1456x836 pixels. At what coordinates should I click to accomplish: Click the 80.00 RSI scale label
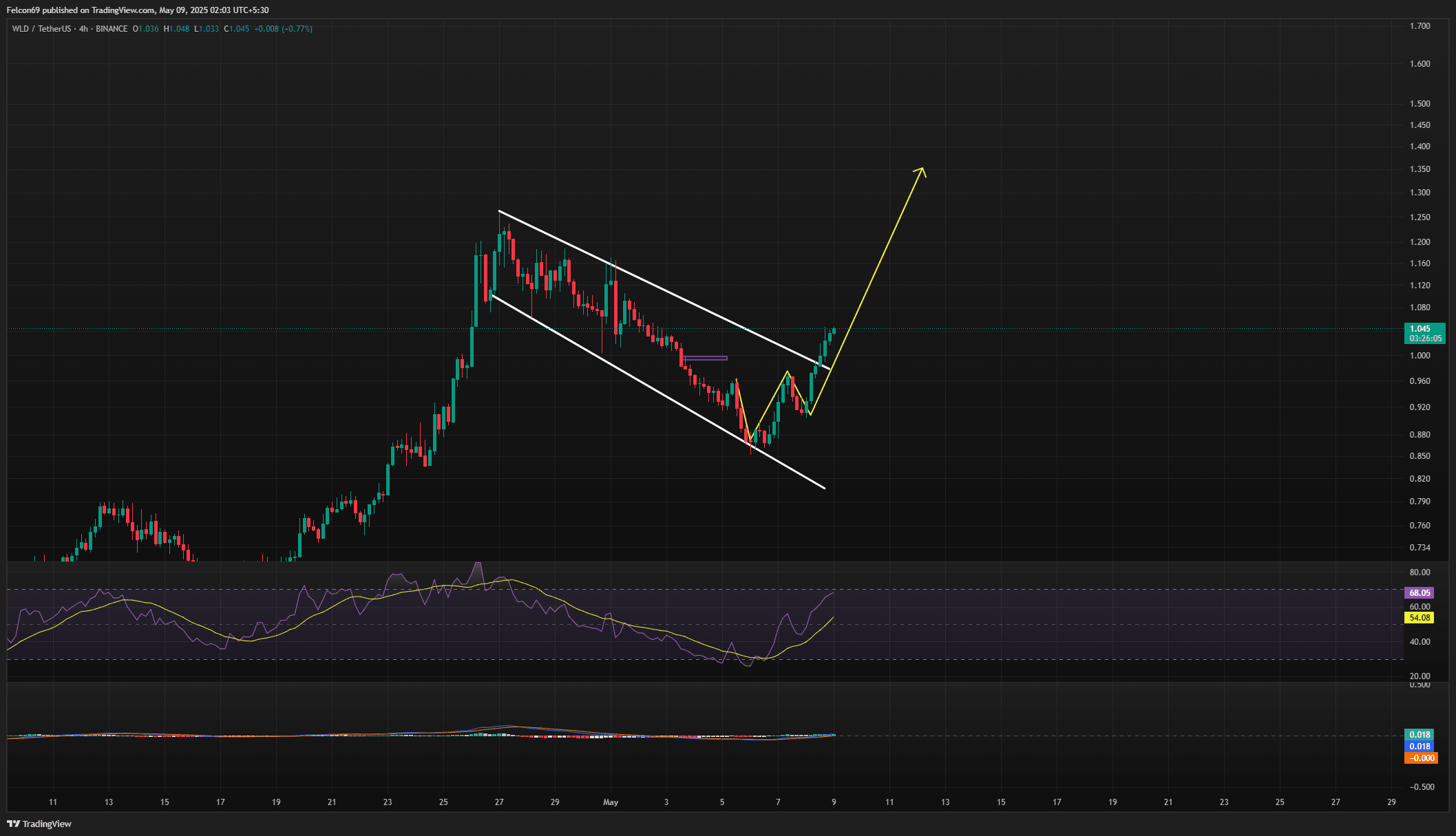click(1420, 572)
